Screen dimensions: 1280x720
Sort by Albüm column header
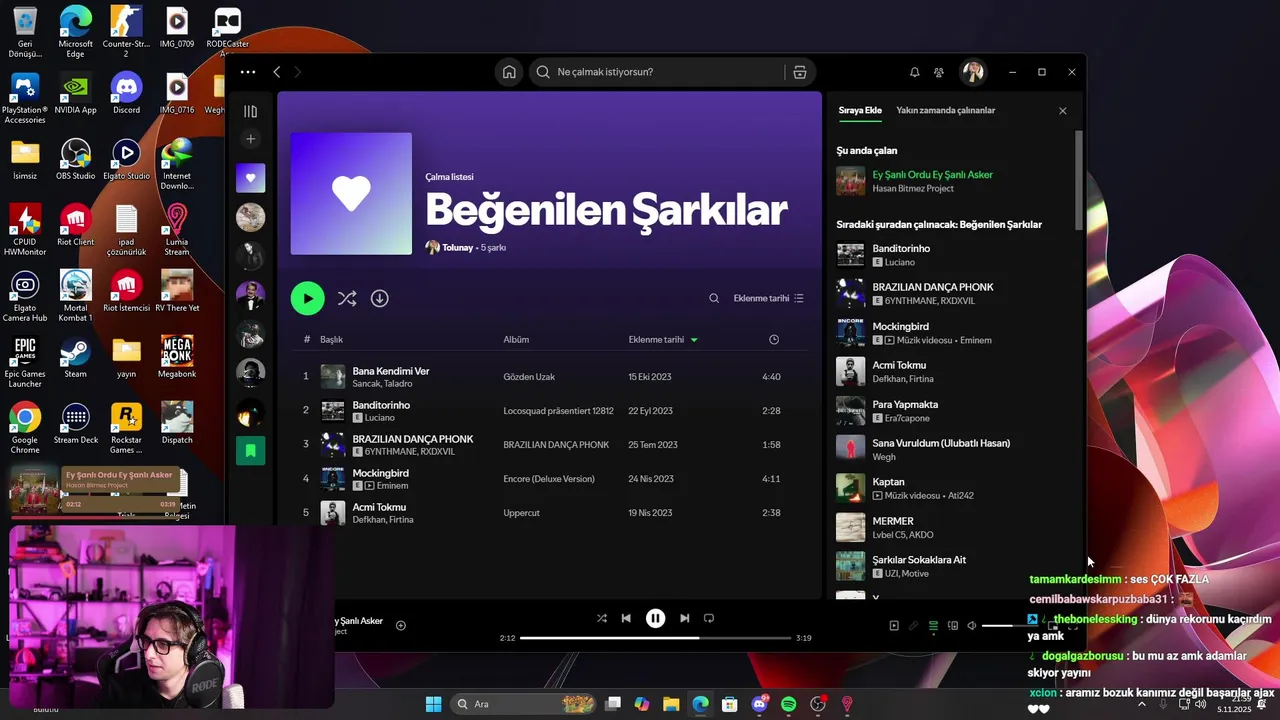[x=516, y=340]
